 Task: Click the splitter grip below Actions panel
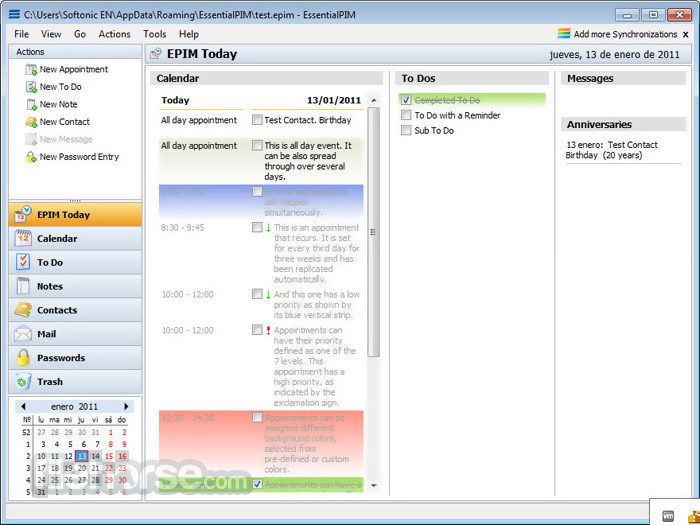click(75, 201)
